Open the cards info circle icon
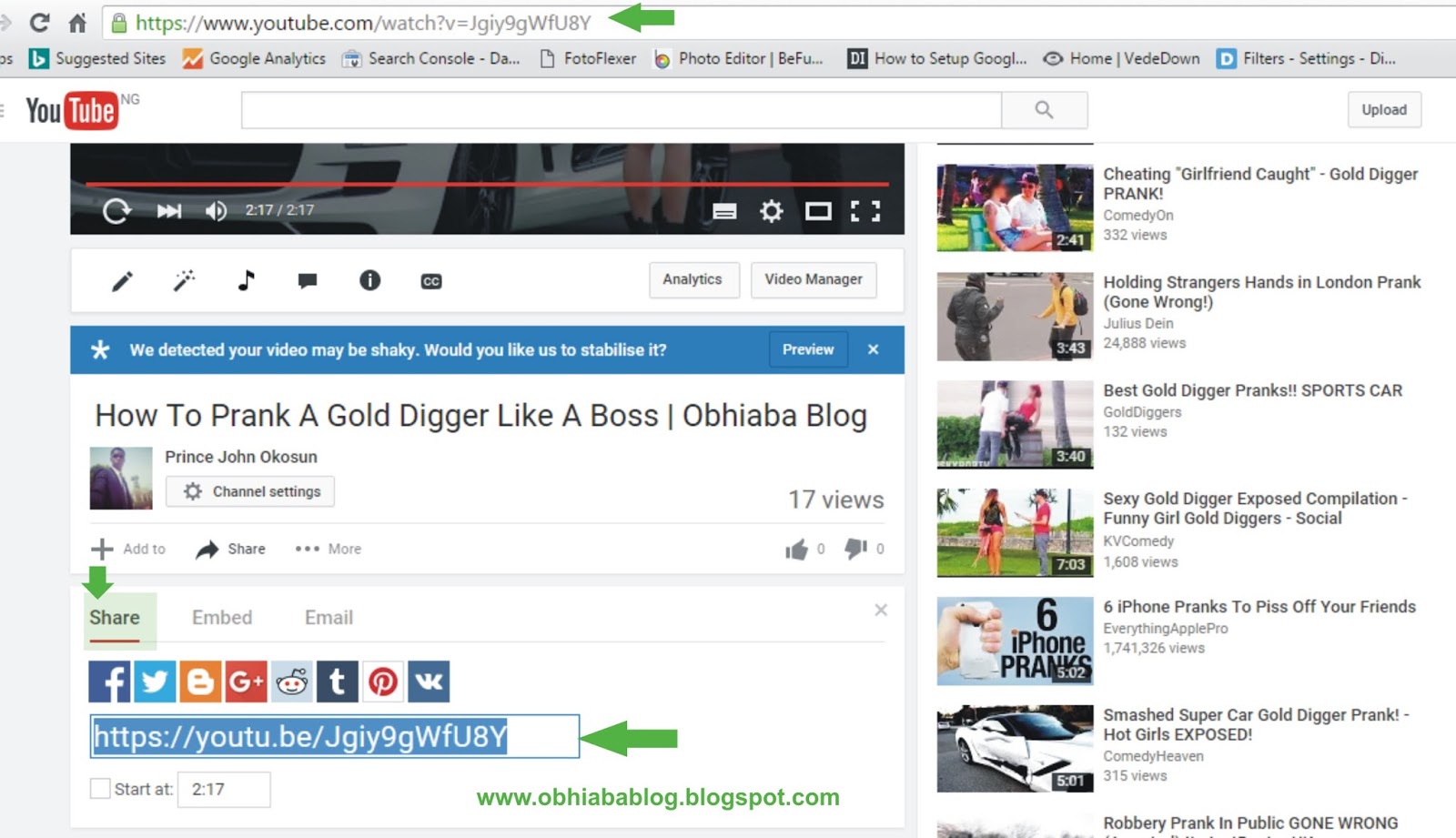Image resolution: width=1456 pixels, height=838 pixels. [369, 280]
